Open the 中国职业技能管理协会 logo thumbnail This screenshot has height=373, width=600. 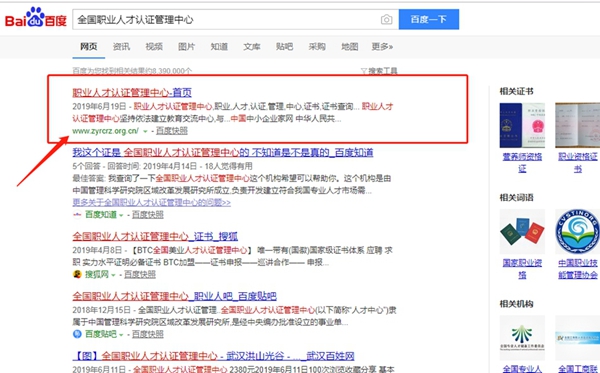[x=577, y=231]
